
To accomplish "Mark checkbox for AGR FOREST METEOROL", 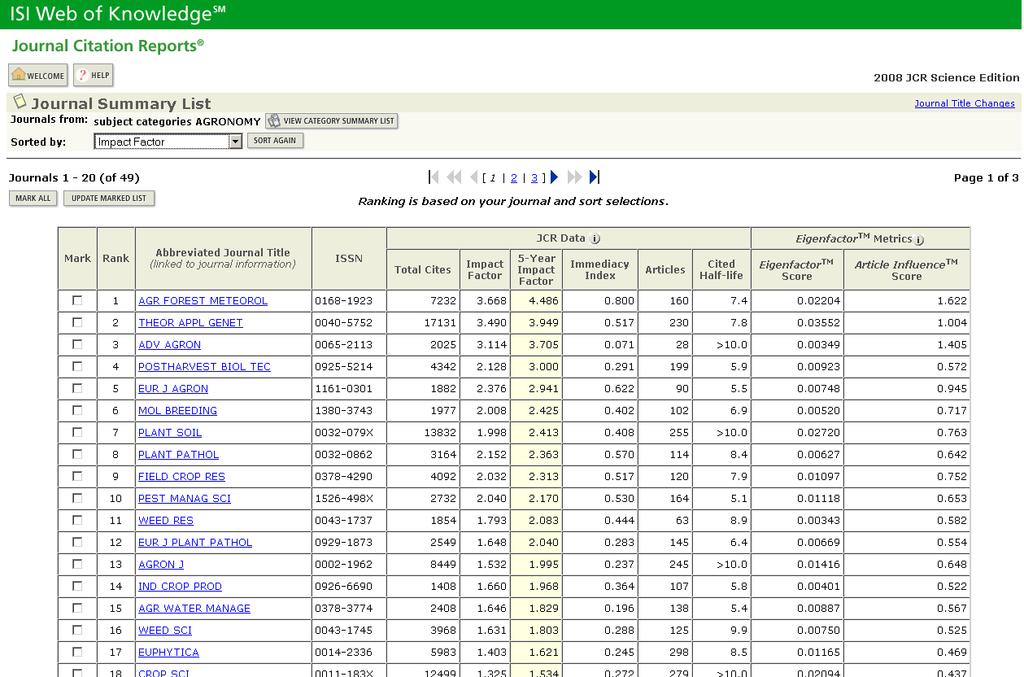I will tap(77, 300).
